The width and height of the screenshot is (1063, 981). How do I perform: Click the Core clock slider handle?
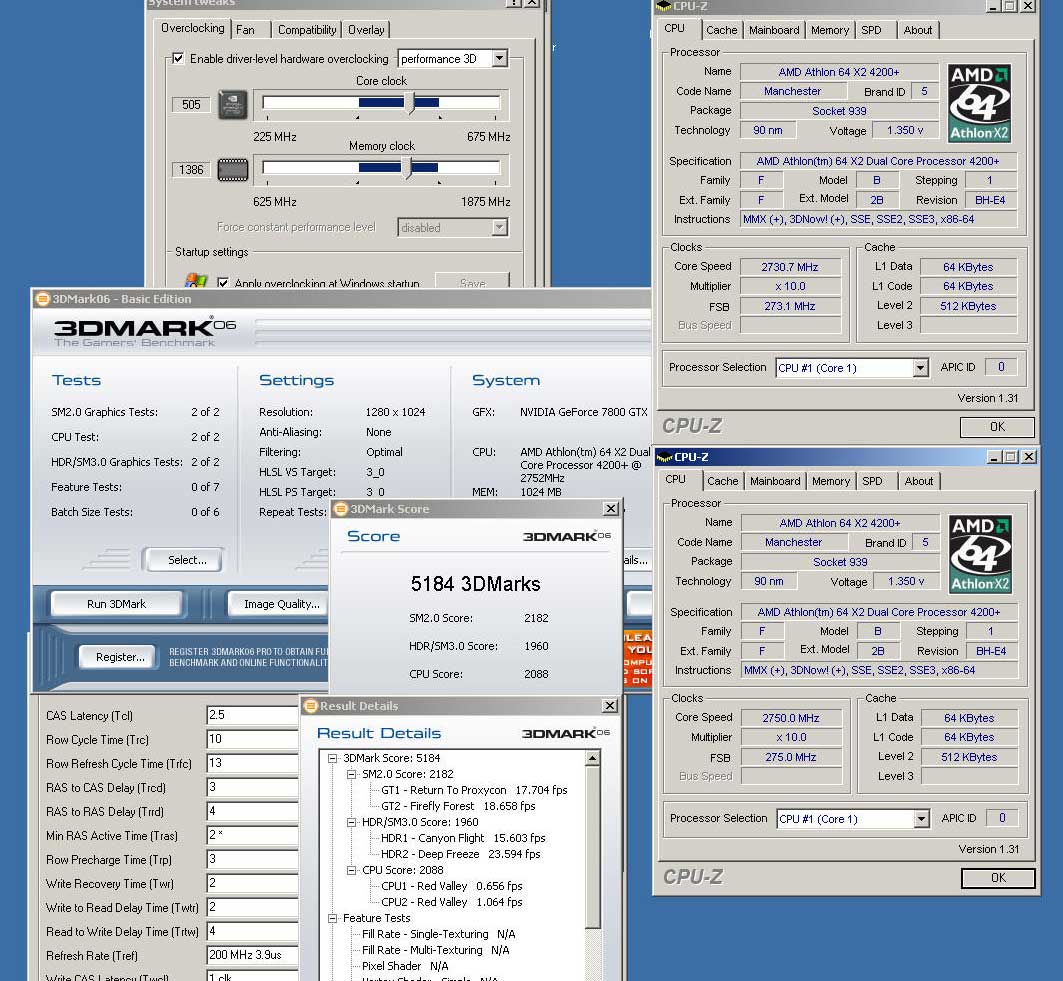[409, 103]
